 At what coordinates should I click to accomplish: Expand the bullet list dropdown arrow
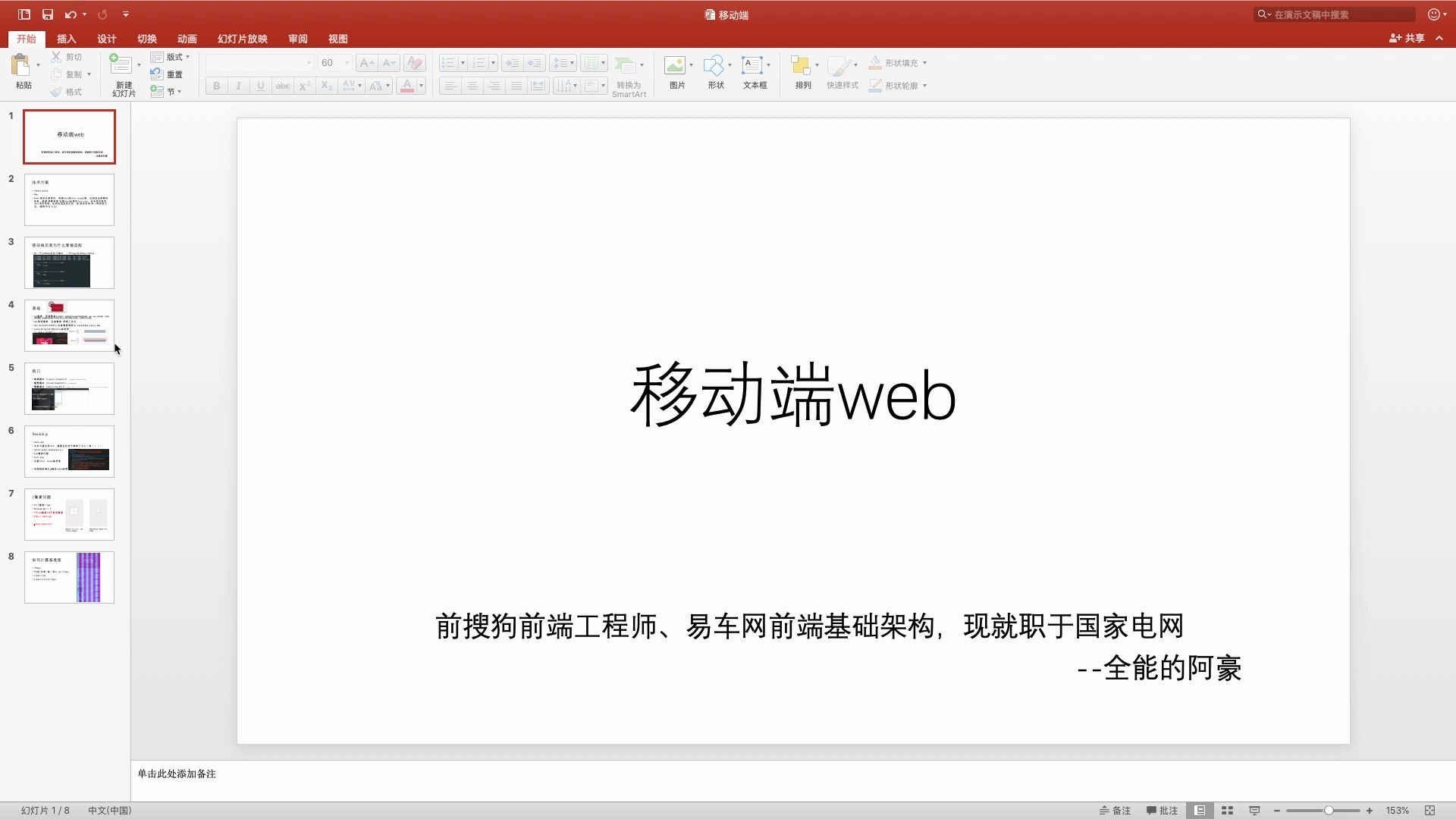point(463,63)
